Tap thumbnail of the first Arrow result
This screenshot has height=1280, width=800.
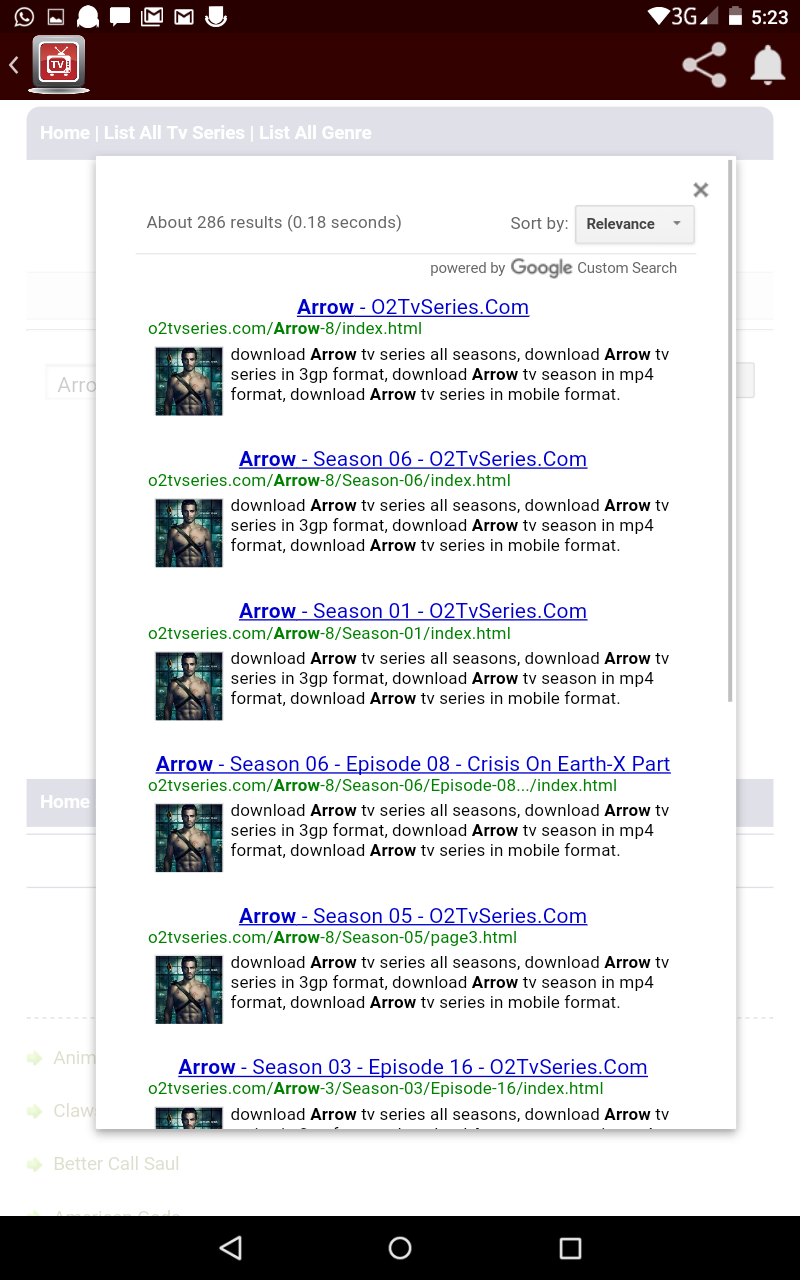[x=189, y=381]
